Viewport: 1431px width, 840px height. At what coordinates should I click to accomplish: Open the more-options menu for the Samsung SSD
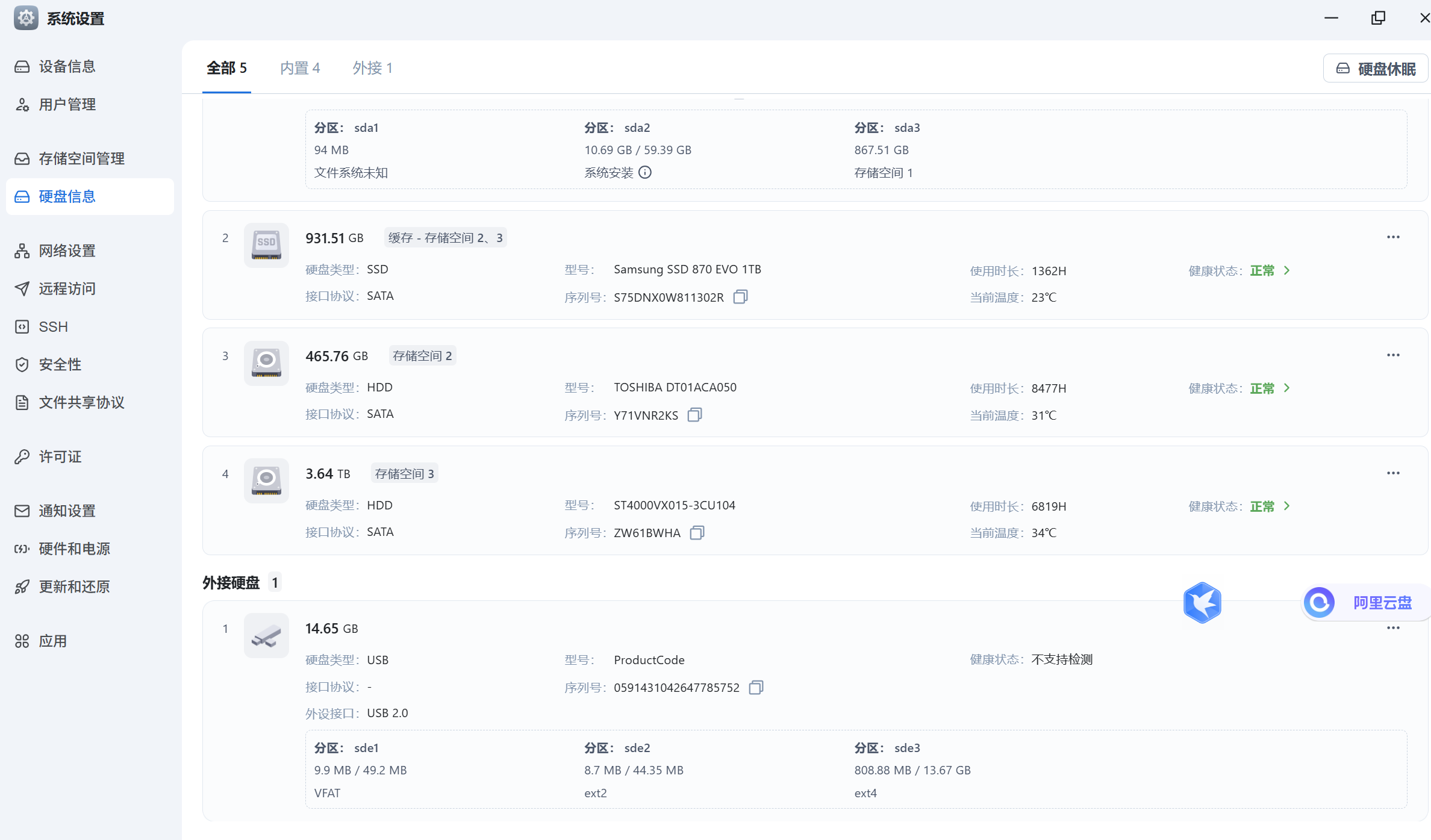[1394, 237]
